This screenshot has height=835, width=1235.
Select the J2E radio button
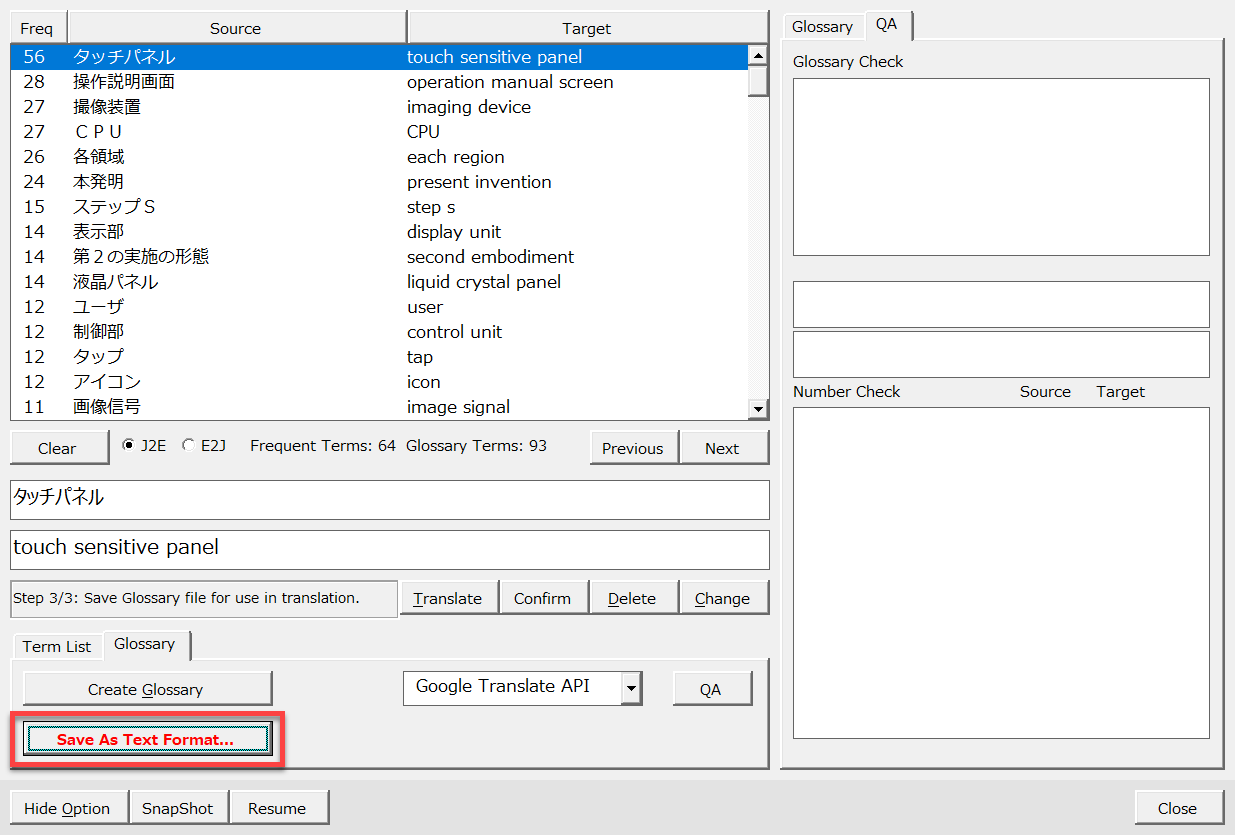[127, 446]
